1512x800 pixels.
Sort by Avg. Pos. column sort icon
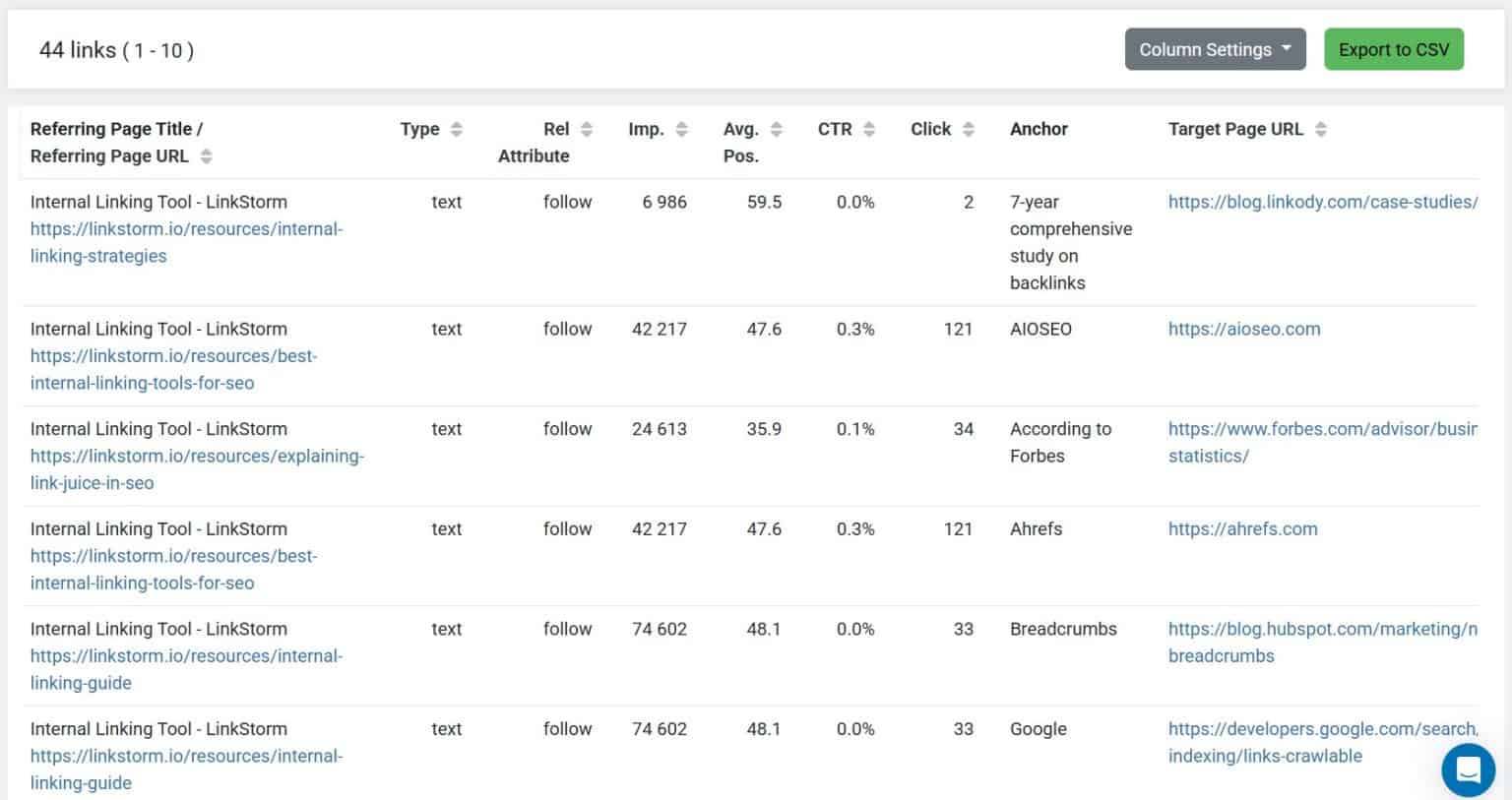(777, 128)
